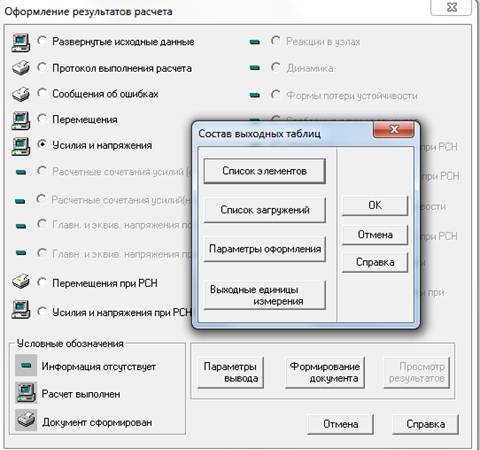Select Протокол выполнения расчета radio button

pyautogui.click(x=42, y=67)
